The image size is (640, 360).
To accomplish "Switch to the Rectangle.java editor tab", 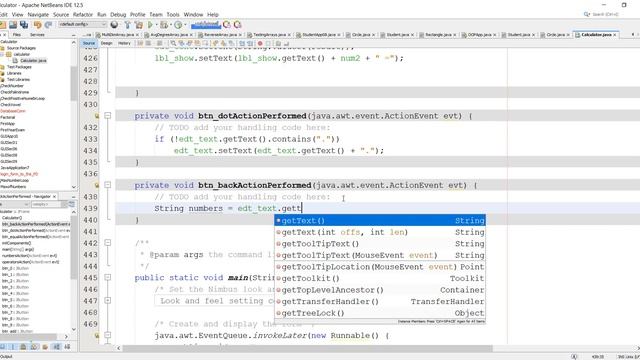I will pyautogui.click(x=438, y=35).
